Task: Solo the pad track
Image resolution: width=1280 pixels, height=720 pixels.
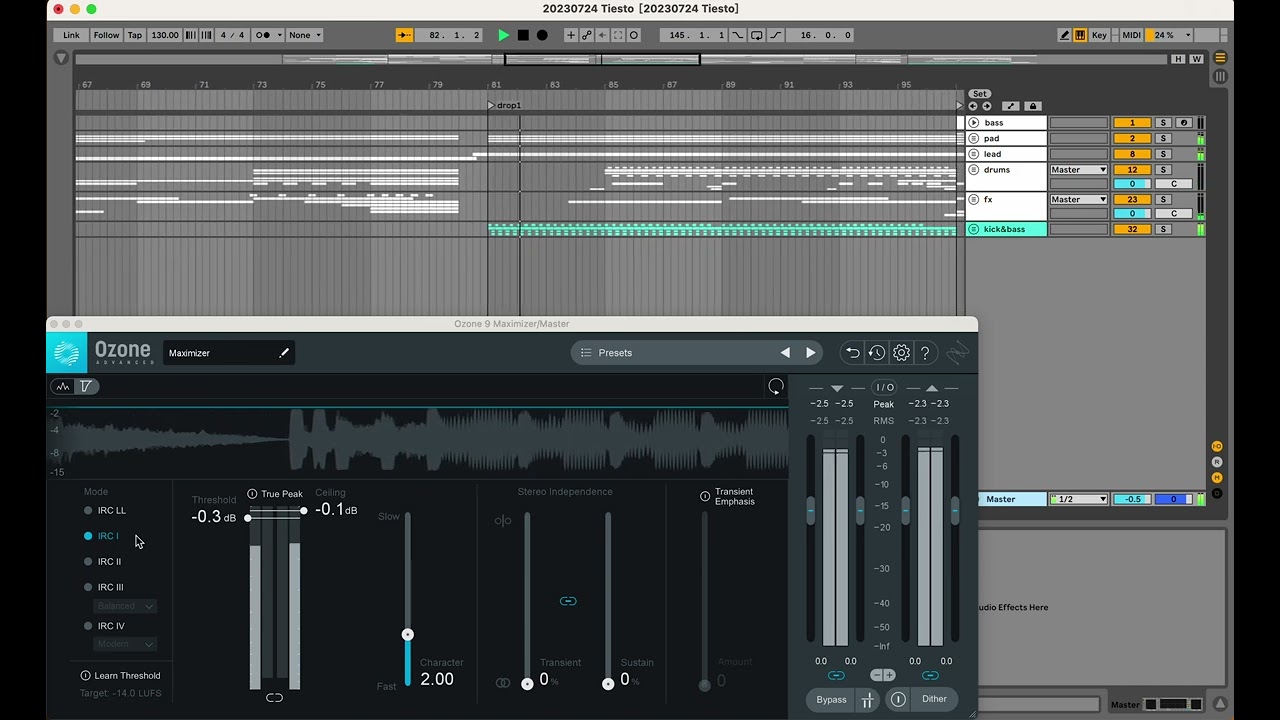Action: click(1163, 139)
